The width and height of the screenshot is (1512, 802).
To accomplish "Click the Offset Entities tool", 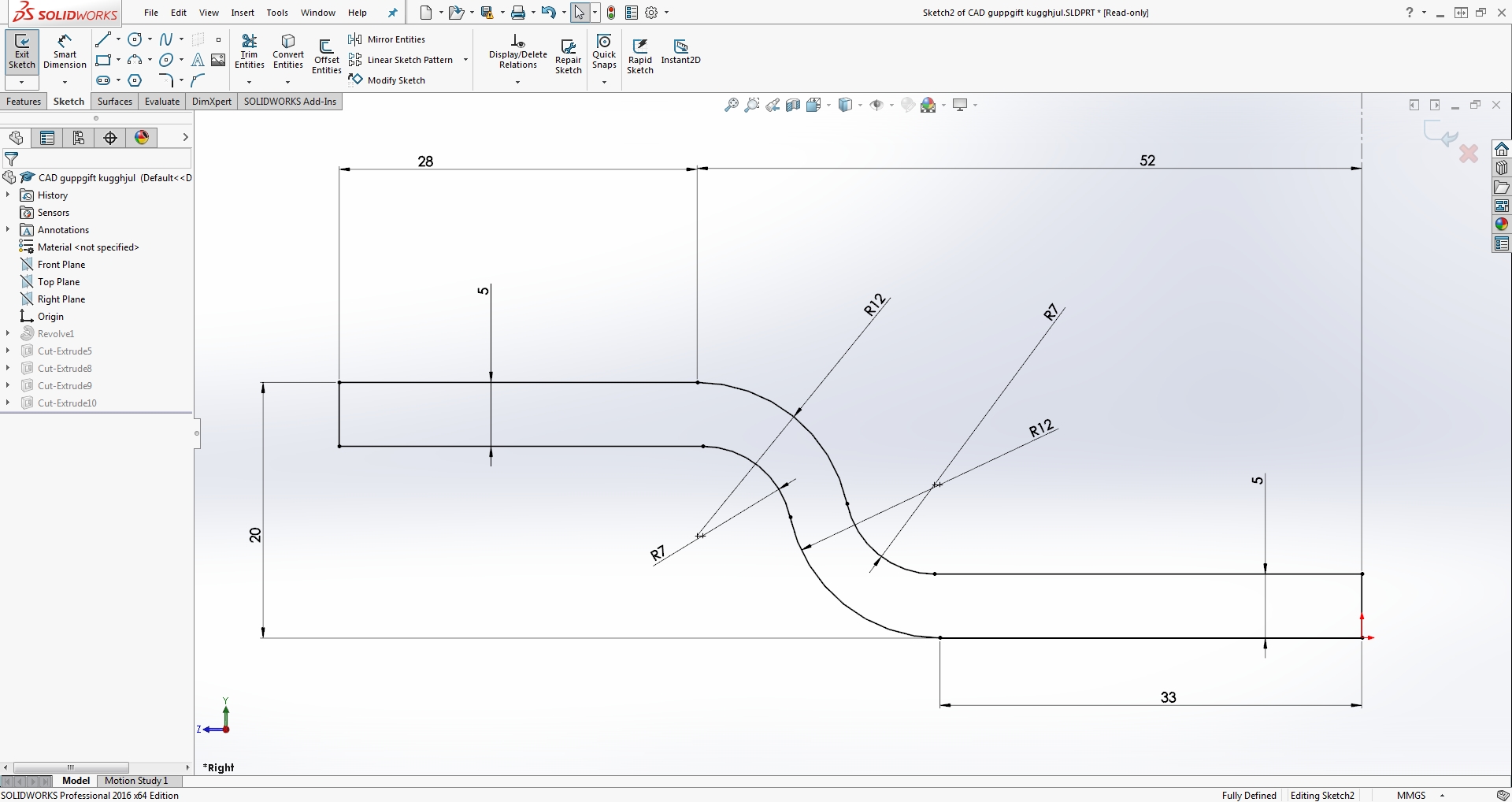I will tap(326, 57).
